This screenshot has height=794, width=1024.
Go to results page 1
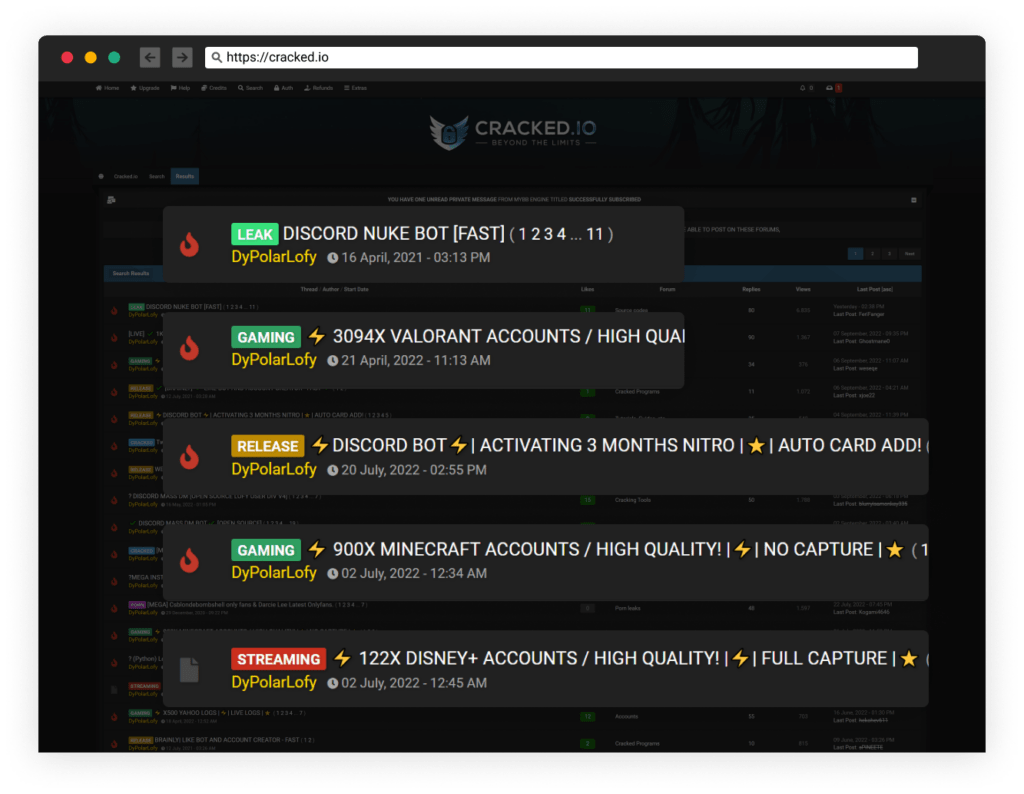coord(856,254)
